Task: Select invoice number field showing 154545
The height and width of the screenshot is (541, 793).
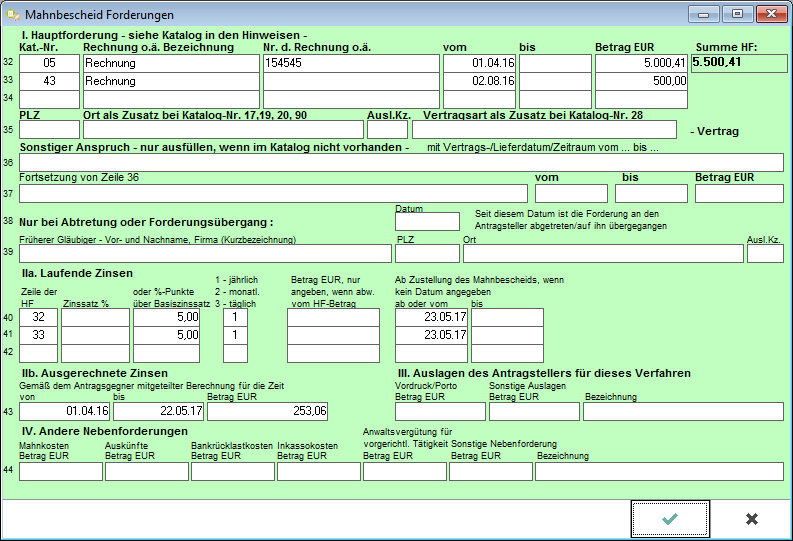Action: pos(351,63)
